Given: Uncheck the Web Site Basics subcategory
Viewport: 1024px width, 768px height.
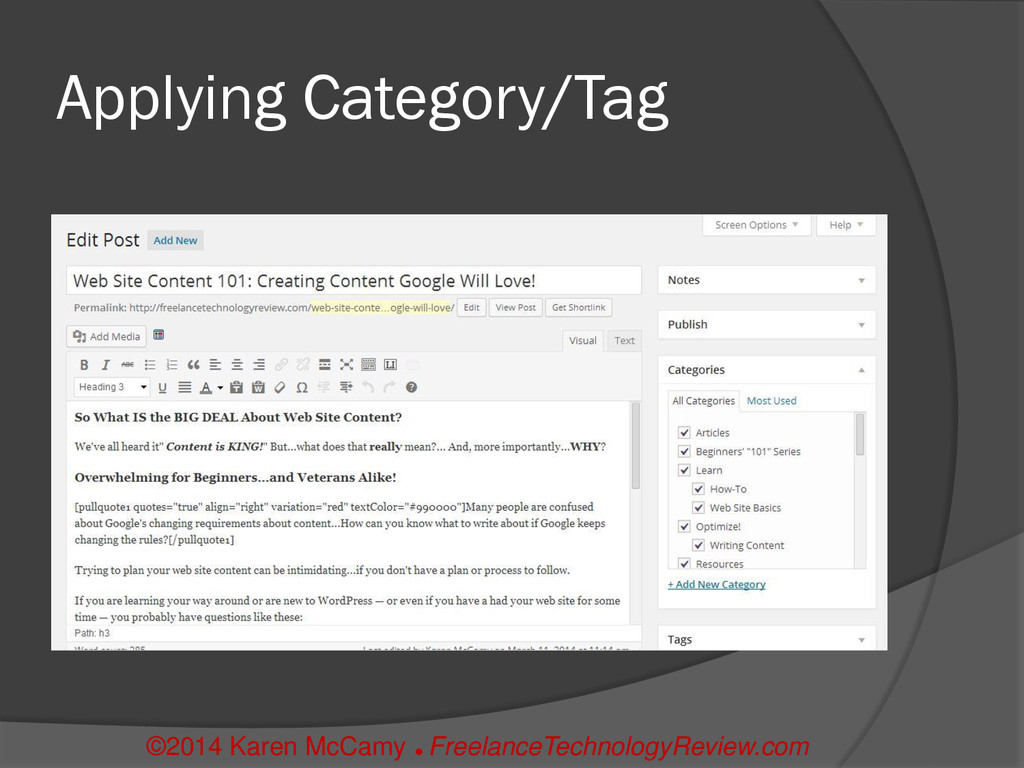Looking at the screenshot, I should [x=698, y=507].
